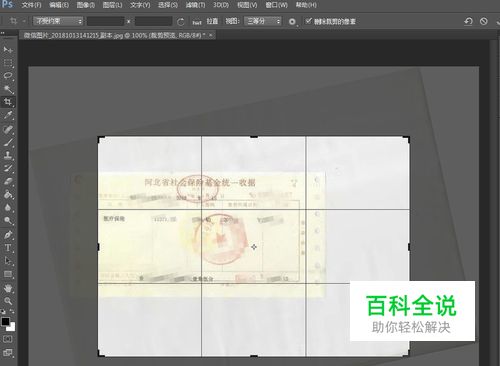Open the 图像(I) menu
Viewport: 500px width, 366px height.
point(86,5)
